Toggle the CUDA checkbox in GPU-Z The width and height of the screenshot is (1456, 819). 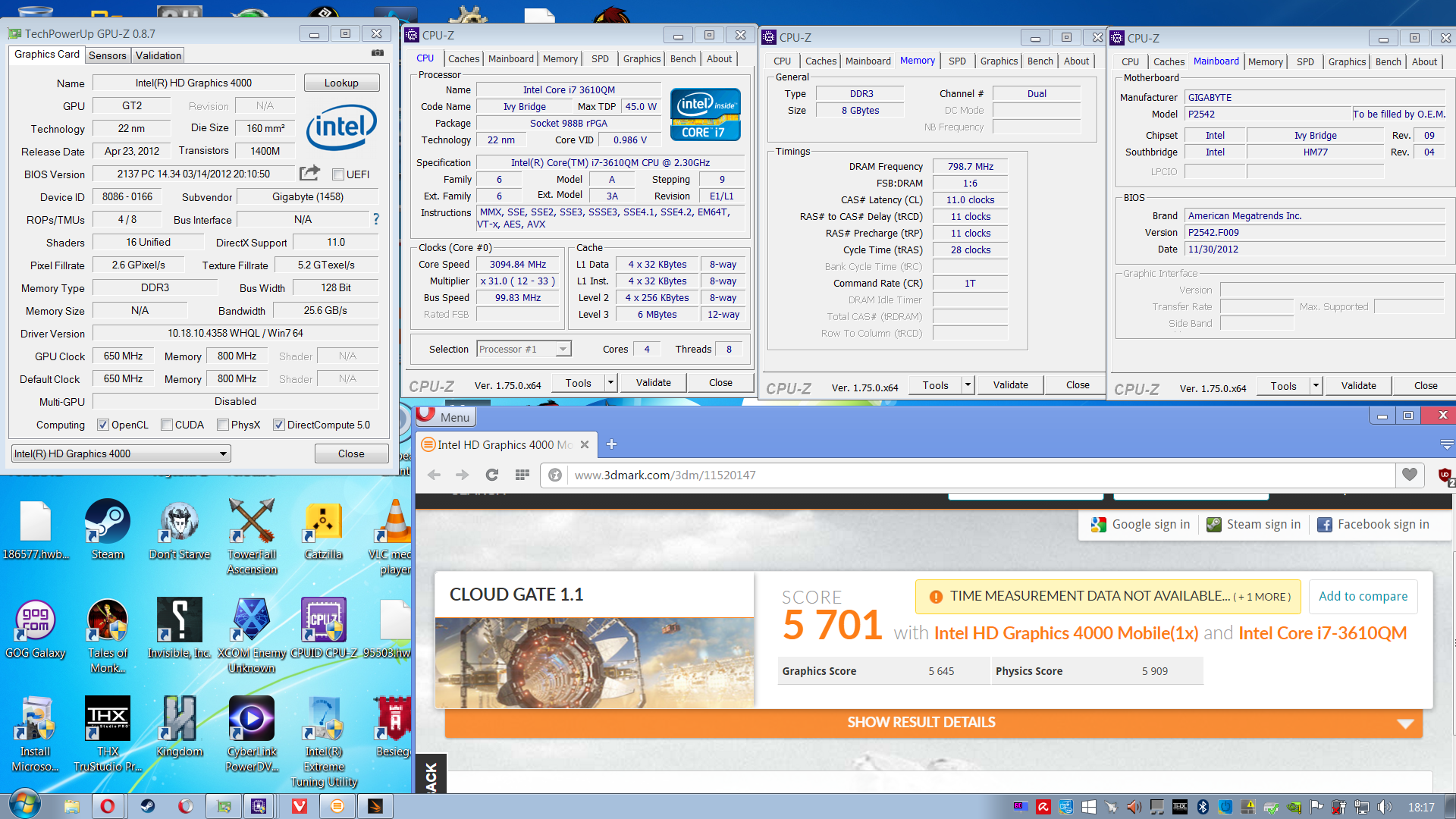click(x=167, y=425)
